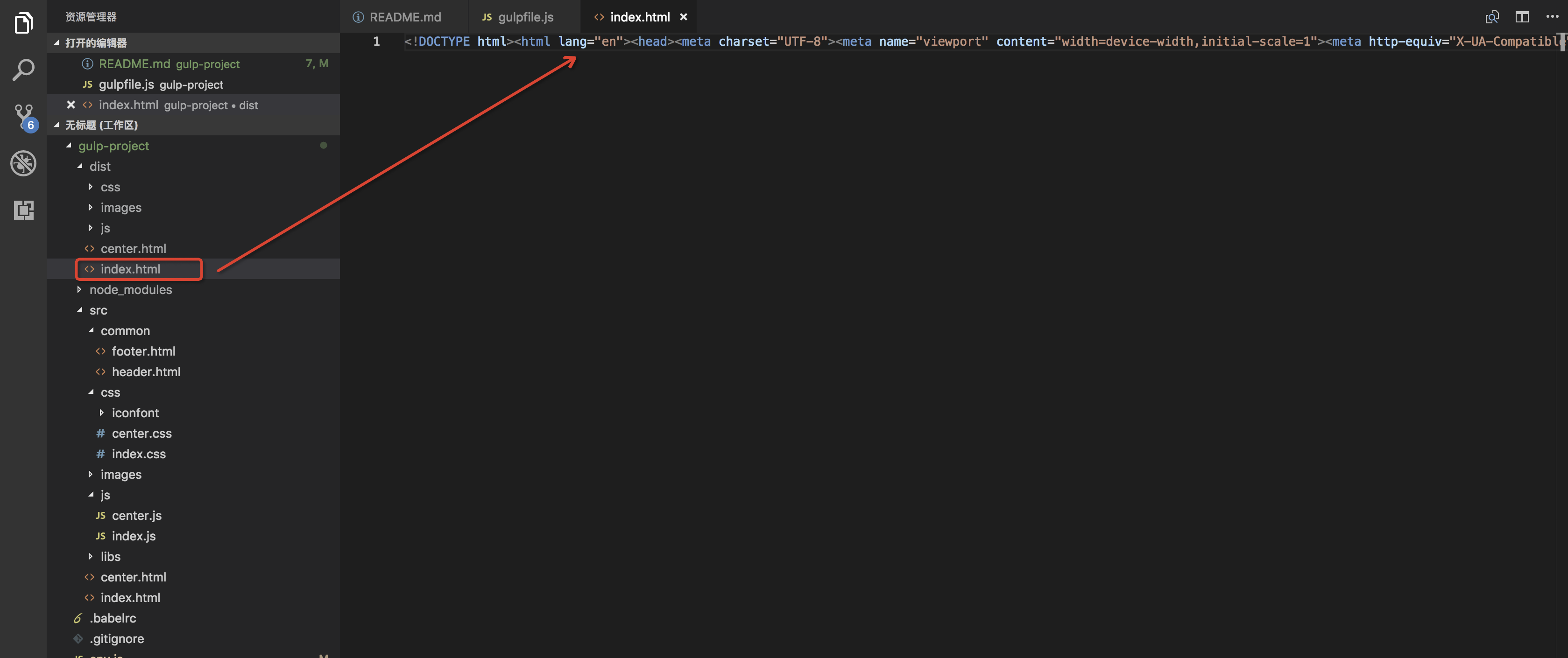Open Preview for index.html via the preview icon

click(x=1492, y=16)
